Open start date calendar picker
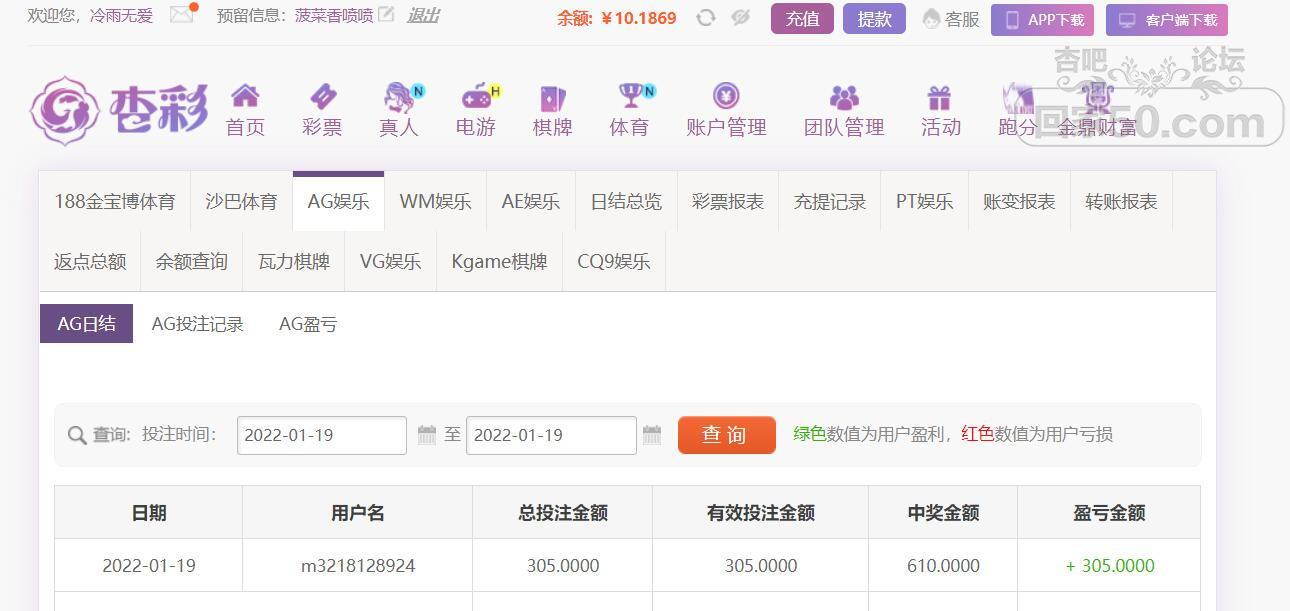This screenshot has height=611, width=1290. [x=427, y=435]
